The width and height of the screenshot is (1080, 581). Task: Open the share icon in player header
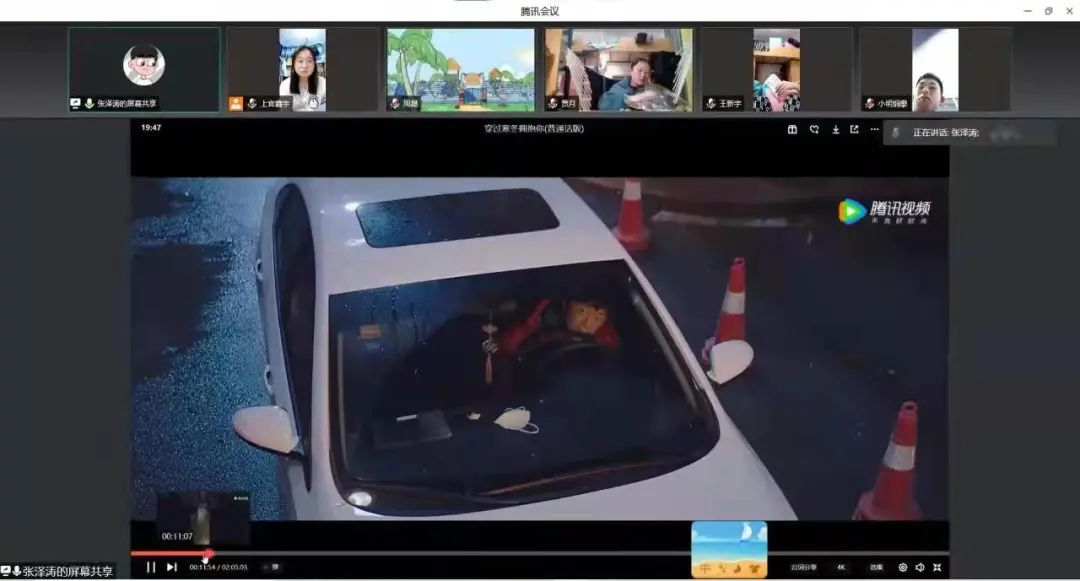pyautogui.click(x=854, y=129)
